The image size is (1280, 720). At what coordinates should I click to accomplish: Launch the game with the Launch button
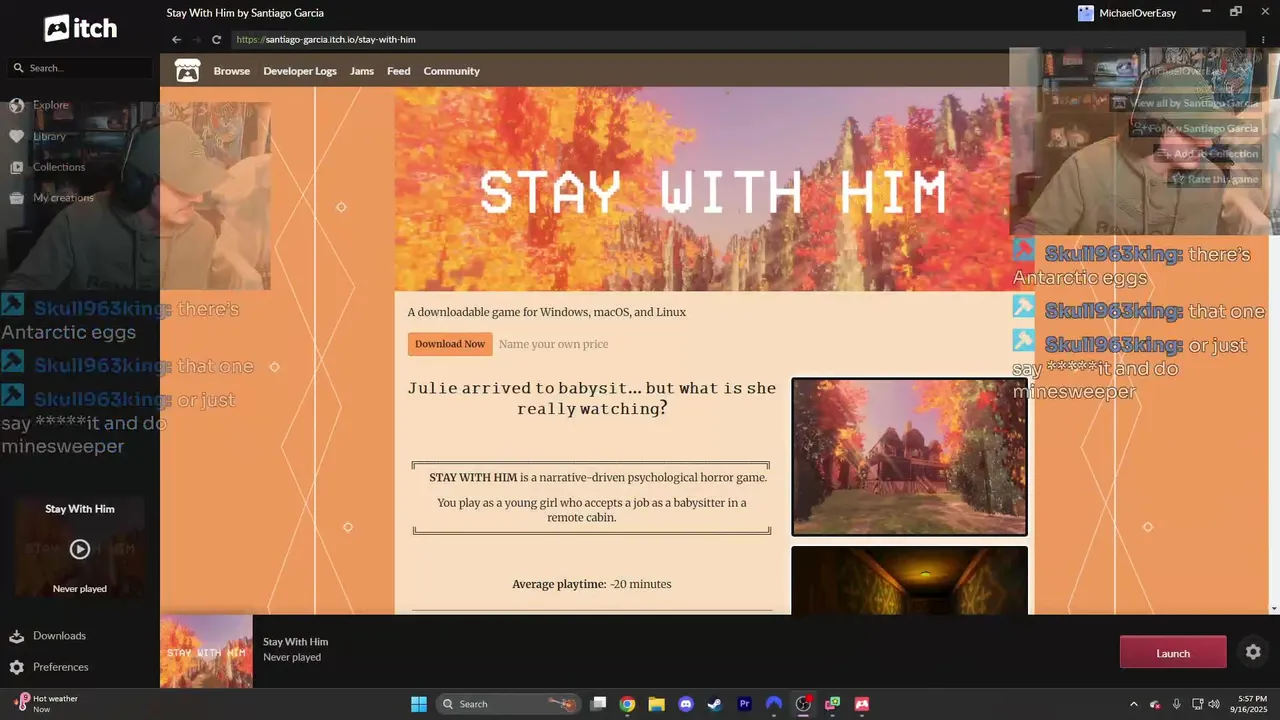tap(1173, 653)
